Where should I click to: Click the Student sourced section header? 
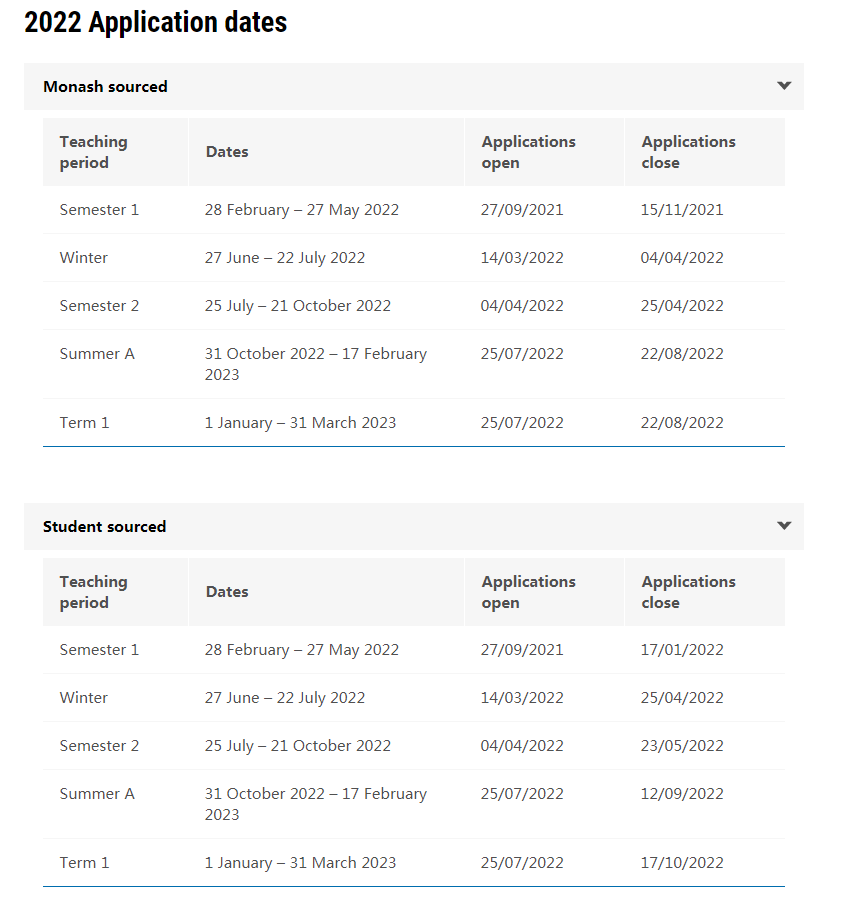pyautogui.click(x=414, y=526)
